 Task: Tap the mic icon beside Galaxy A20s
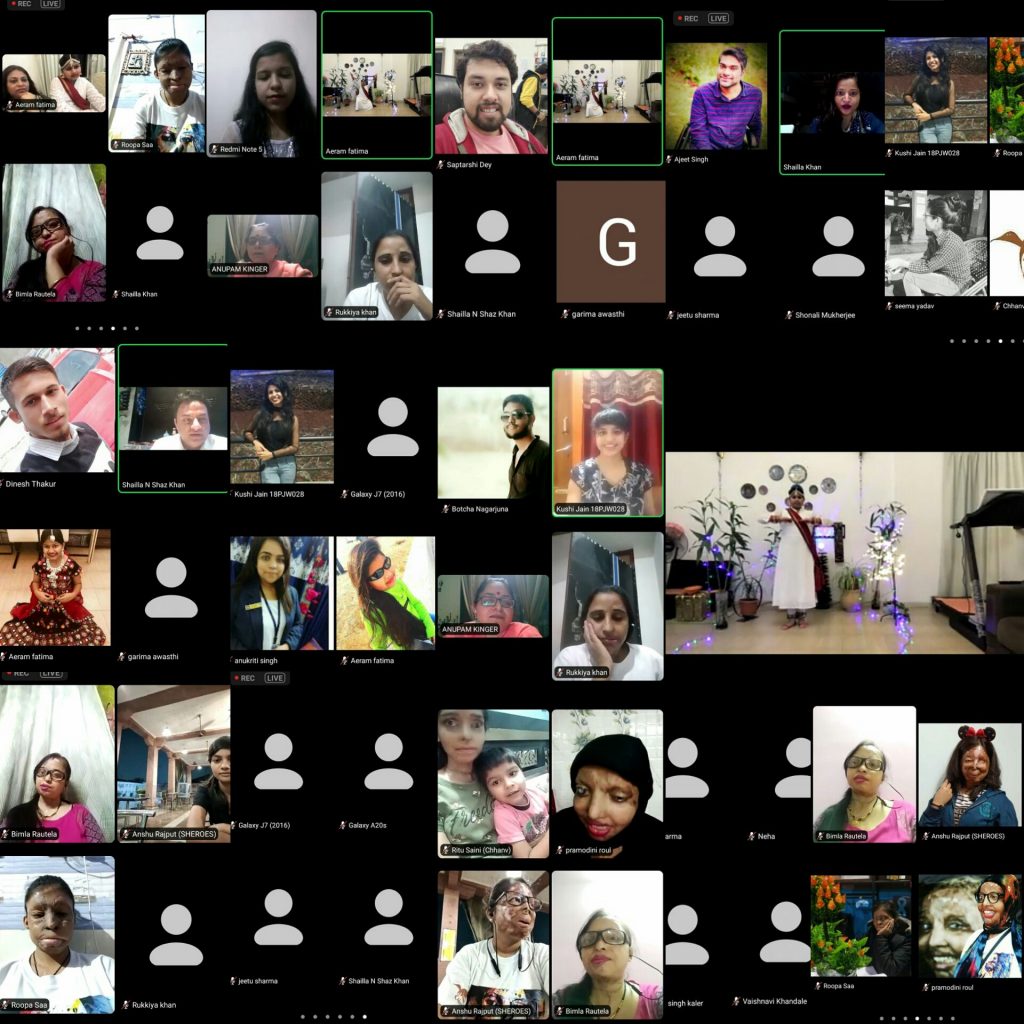coord(343,826)
